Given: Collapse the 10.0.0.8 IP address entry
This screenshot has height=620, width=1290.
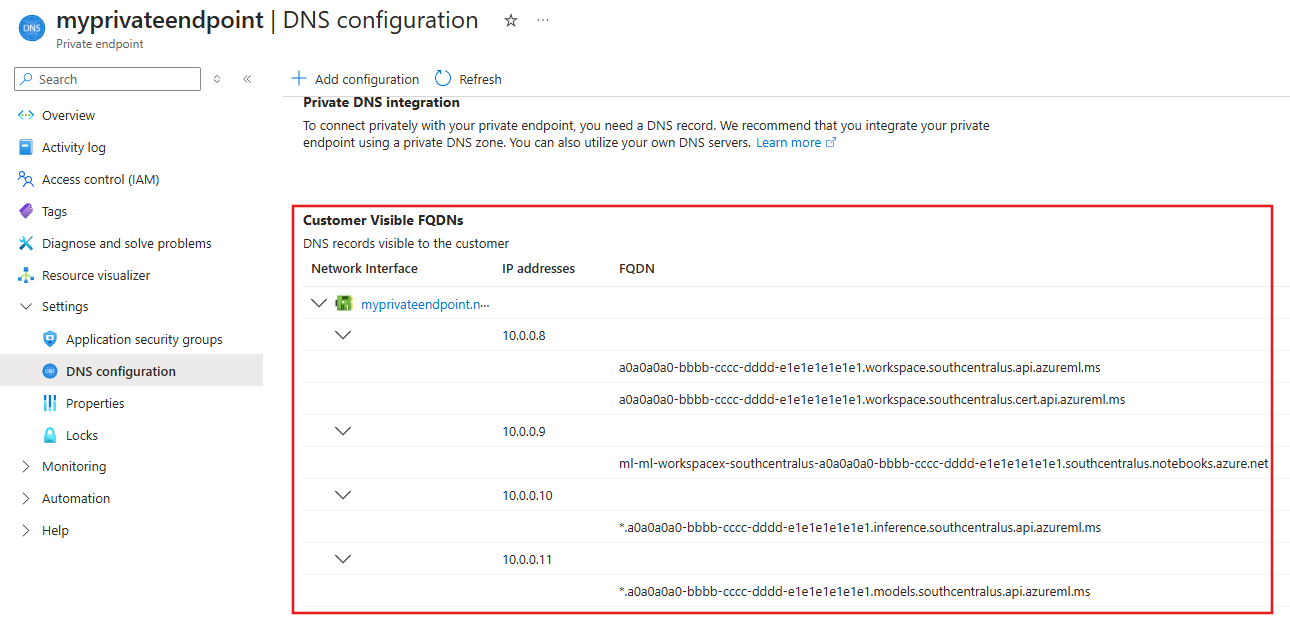Looking at the screenshot, I should coord(344,334).
